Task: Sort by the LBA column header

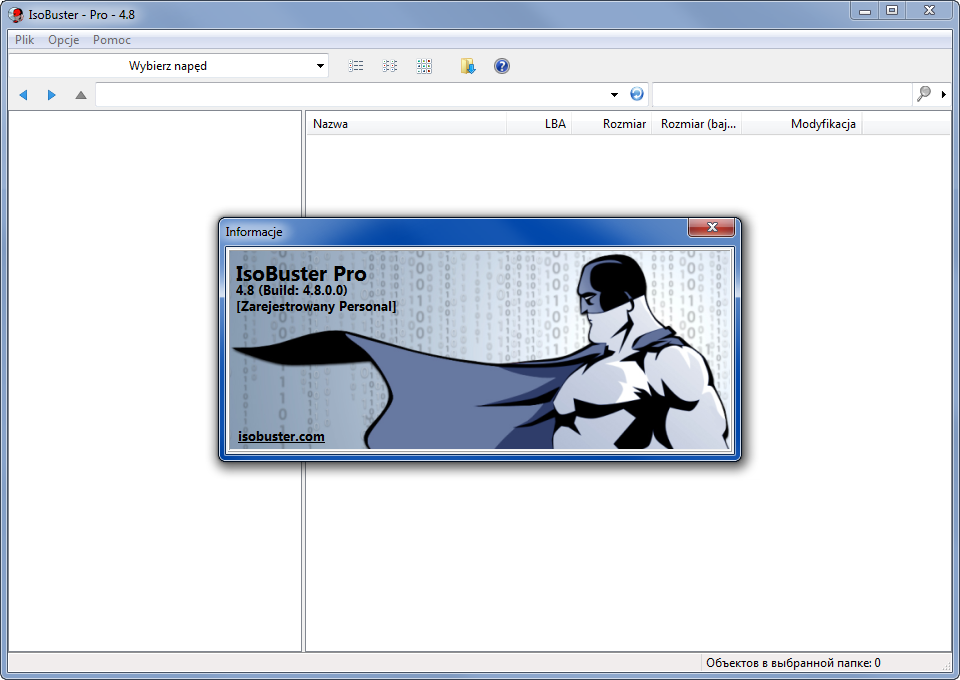Action: pyautogui.click(x=539, y=124)
